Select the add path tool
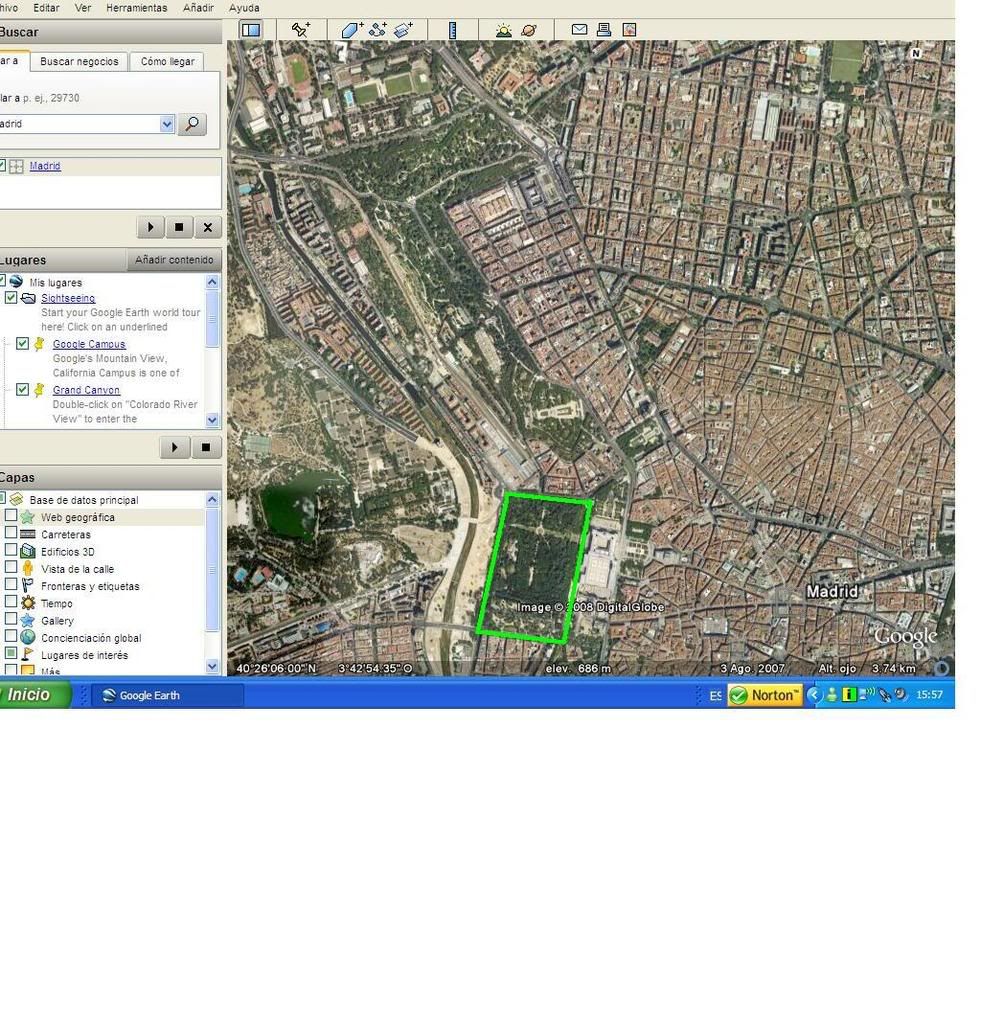Screen dimensions: 981x1024 [x=377, y=30]
